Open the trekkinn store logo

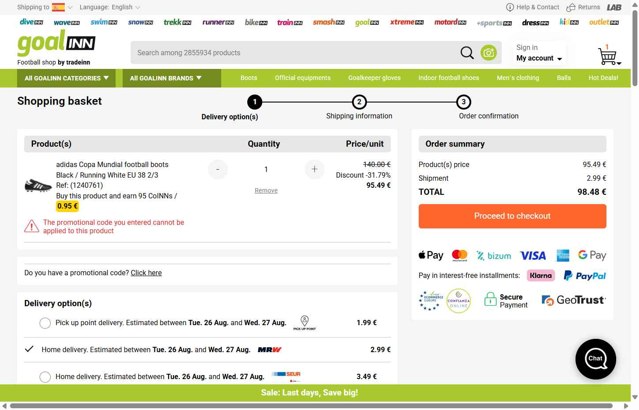click(x=177, y=22)
